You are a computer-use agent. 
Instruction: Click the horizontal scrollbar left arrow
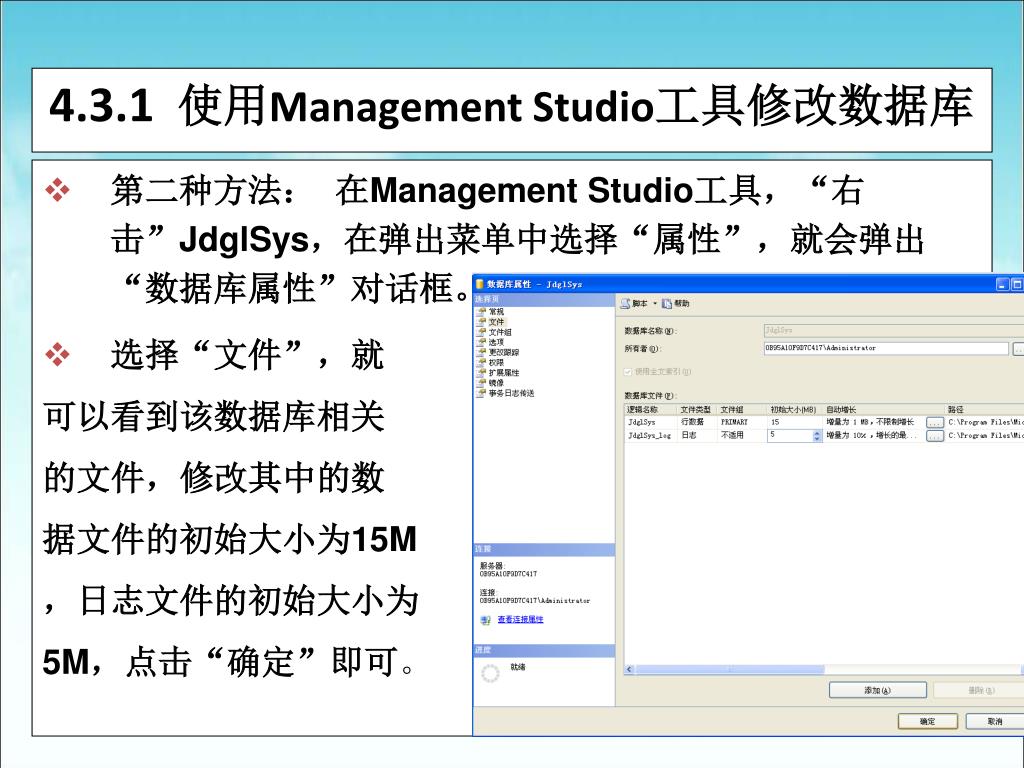(x=630, y=669)
